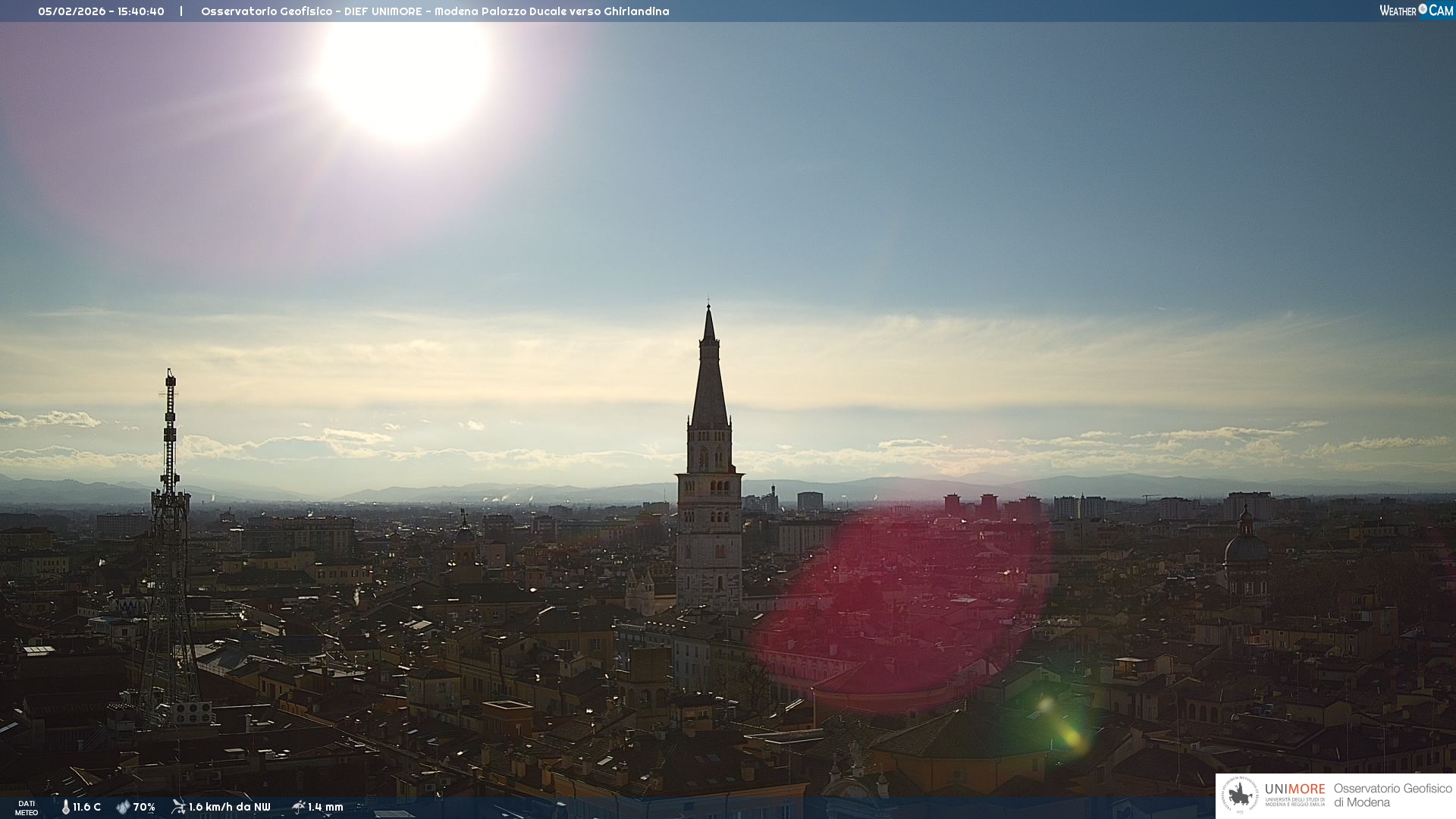Click the Osservatorio Geofisico - DIEF UNIMORE title

click(x=435, y=11)
